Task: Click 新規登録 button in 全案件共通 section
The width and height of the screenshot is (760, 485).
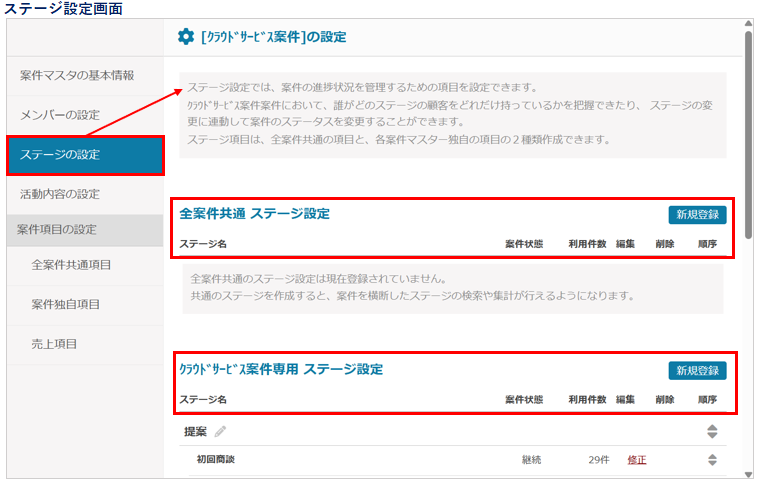Action: [x=697, y=215]
